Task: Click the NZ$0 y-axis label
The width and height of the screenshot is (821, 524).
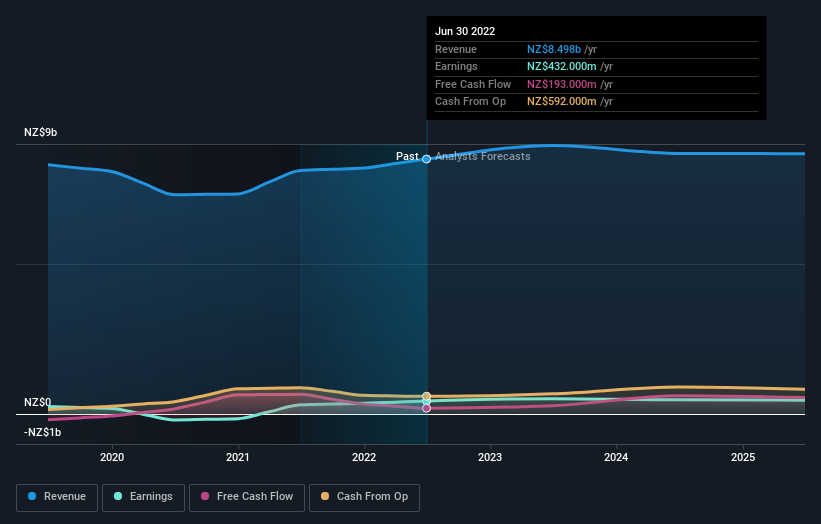Action: [x=38, y=403]
